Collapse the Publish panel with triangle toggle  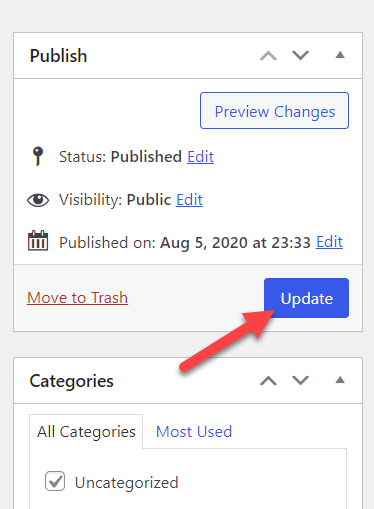(x=340, y=55)
